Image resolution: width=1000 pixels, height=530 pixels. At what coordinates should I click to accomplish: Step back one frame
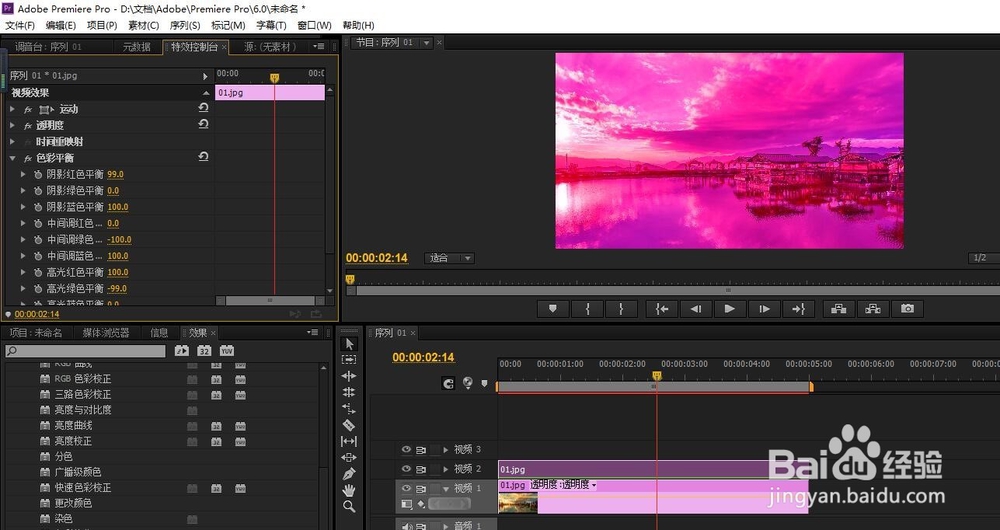coord(696,309)
